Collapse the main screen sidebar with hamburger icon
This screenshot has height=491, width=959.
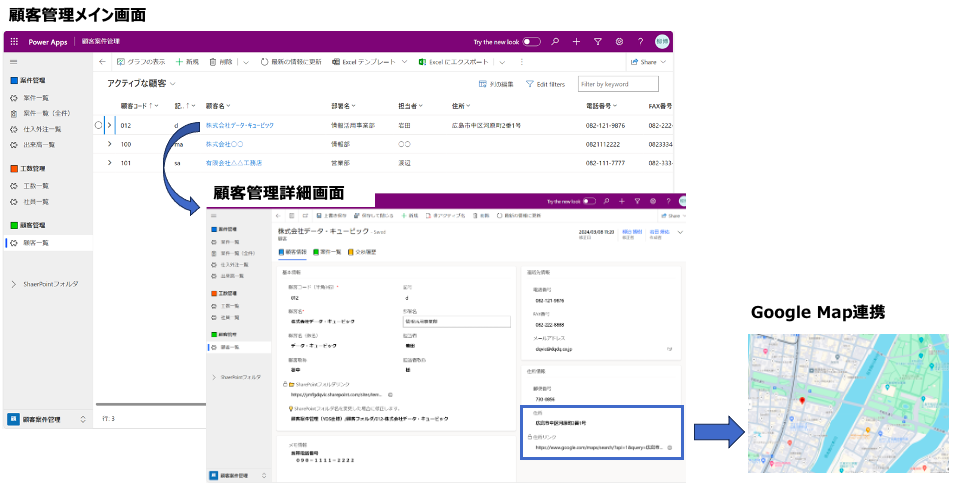13,62
